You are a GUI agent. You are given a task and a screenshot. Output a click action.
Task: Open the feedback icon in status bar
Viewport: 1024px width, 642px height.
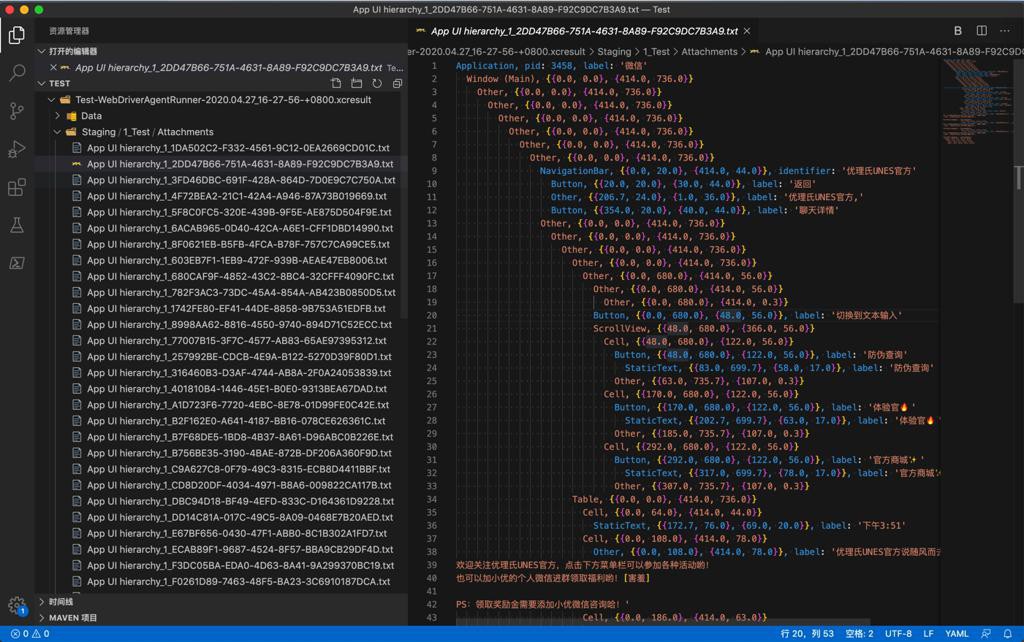986,634
